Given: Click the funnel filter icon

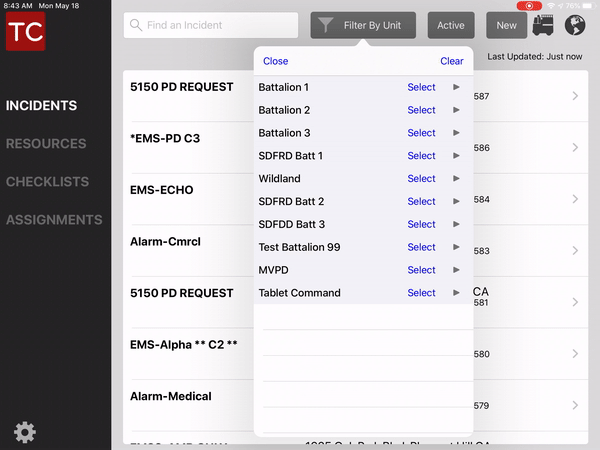Looking at the screenshot, I should click(x=327, y=25).
